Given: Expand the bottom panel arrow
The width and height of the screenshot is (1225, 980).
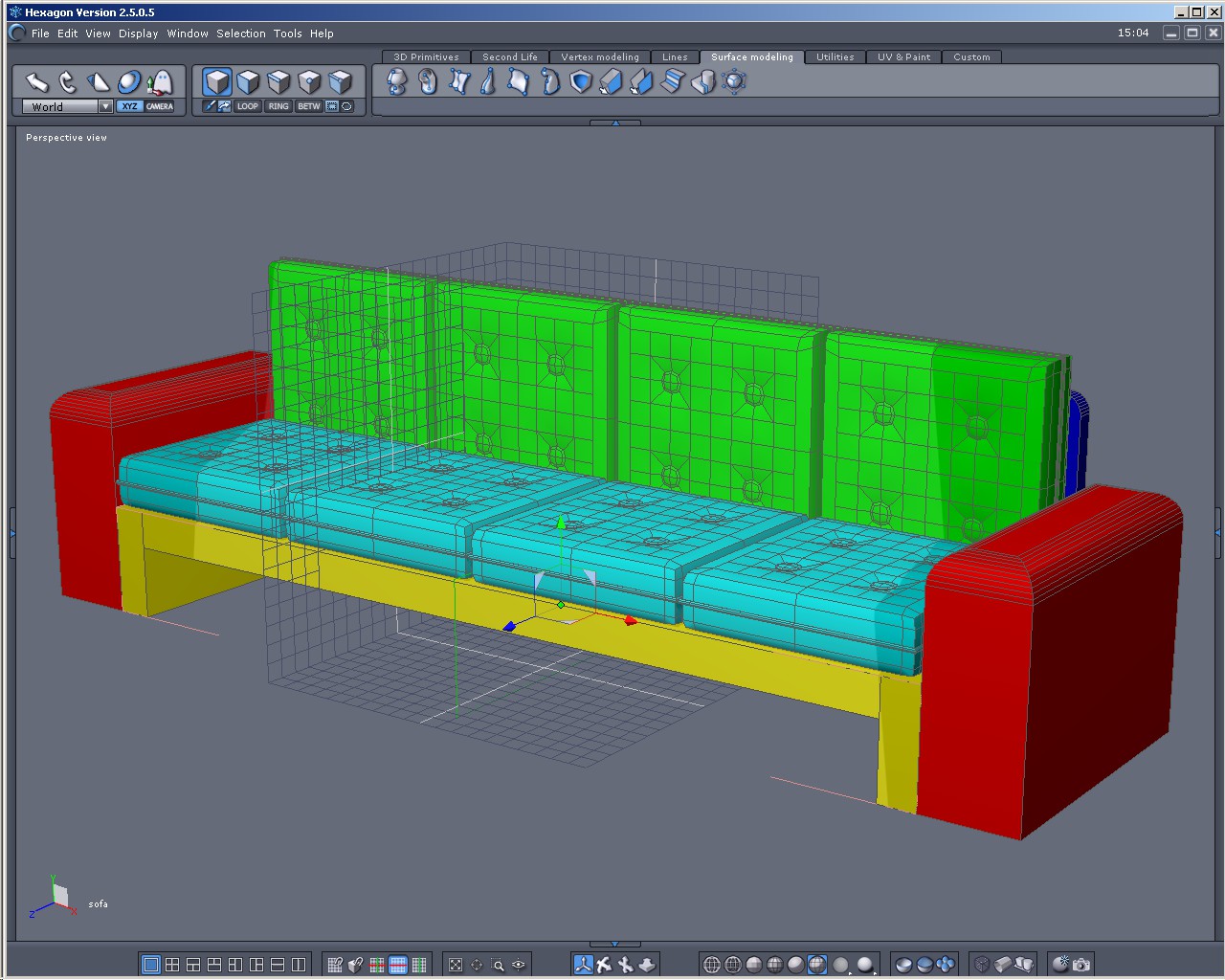Looking at the screenshot, I should click(x=613, y=945).
